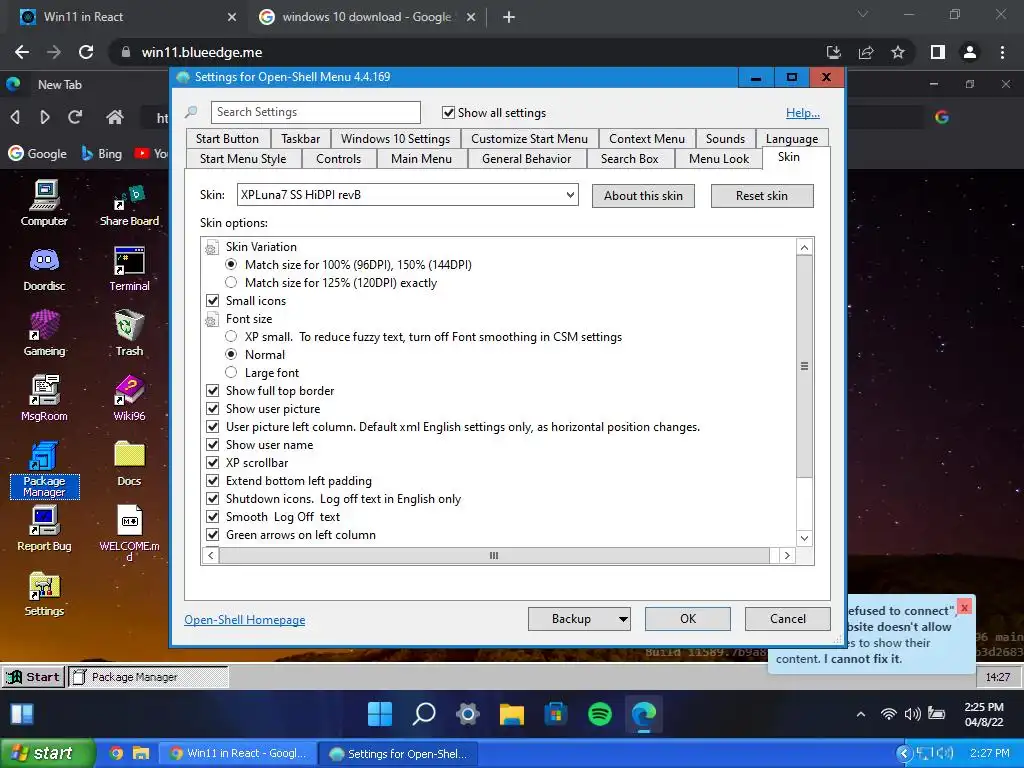1024x768 pixels.
Task: Open the Win11 taskbar search icon
Action: [x=424, y=714]
